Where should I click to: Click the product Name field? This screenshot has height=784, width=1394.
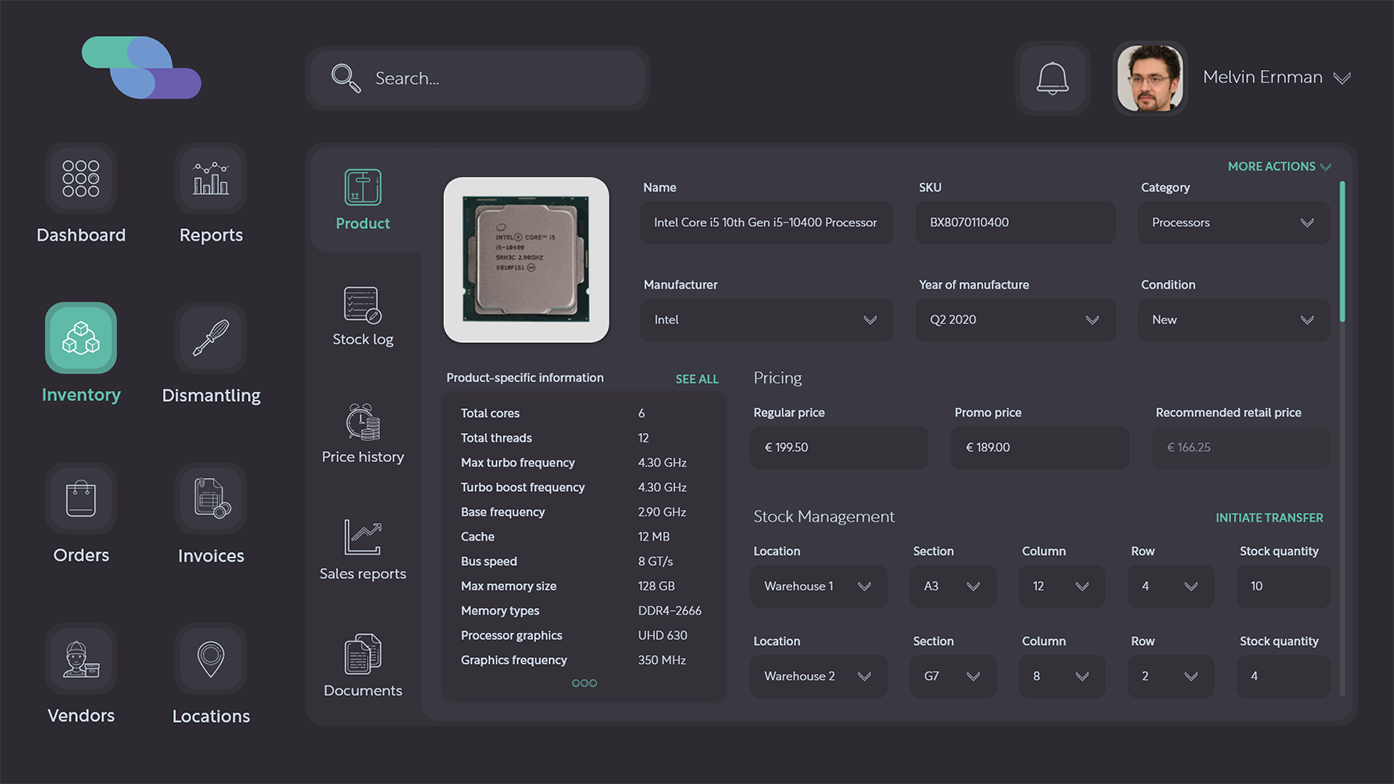[x=767, y=223]
